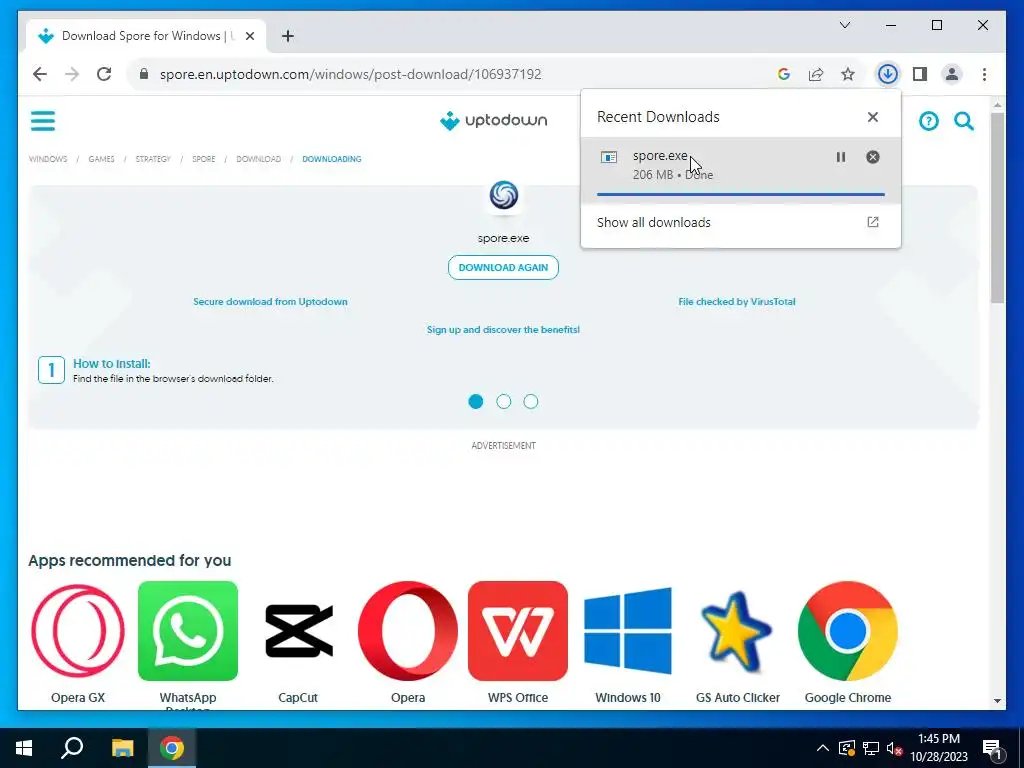Open the Uptodown search magnifier
The width and height of the screenshot is (1024, 768).
click(x=964, y=121)
